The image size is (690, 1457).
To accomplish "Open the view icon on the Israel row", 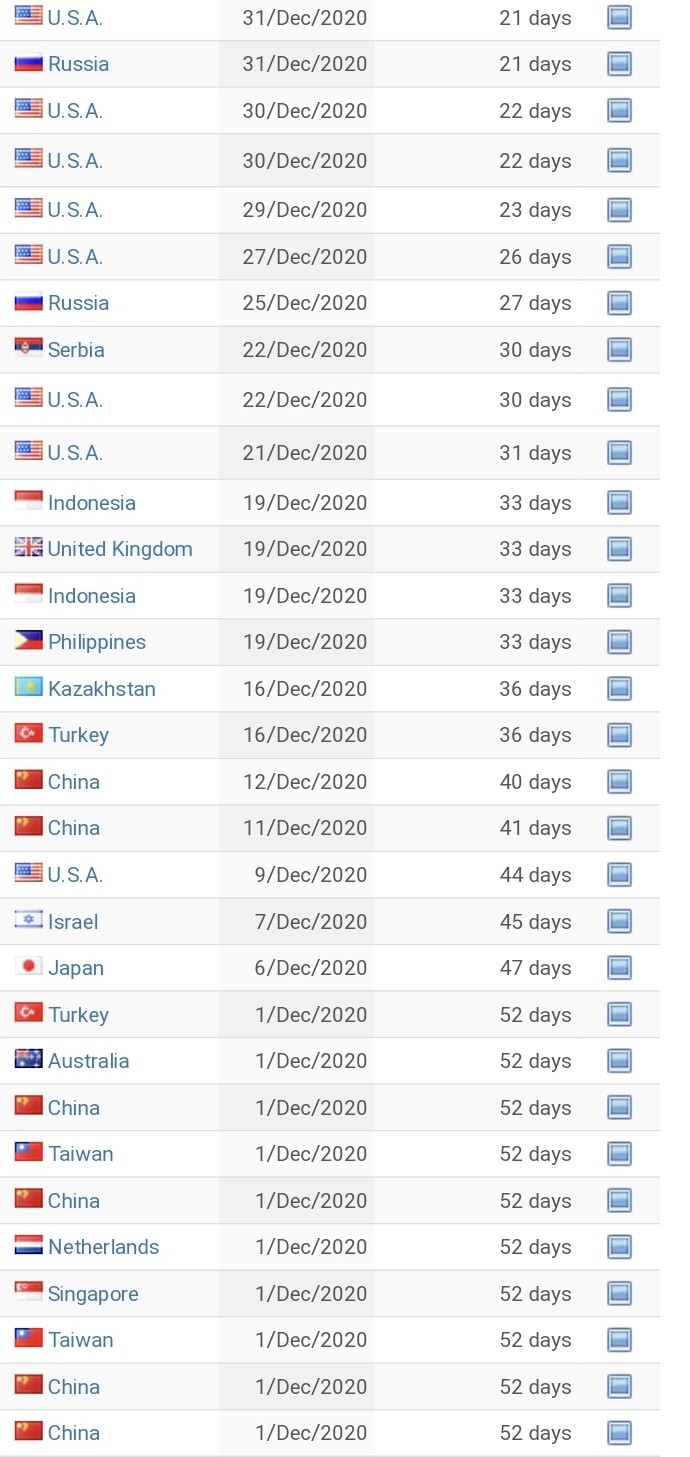I will coord(619,922).
